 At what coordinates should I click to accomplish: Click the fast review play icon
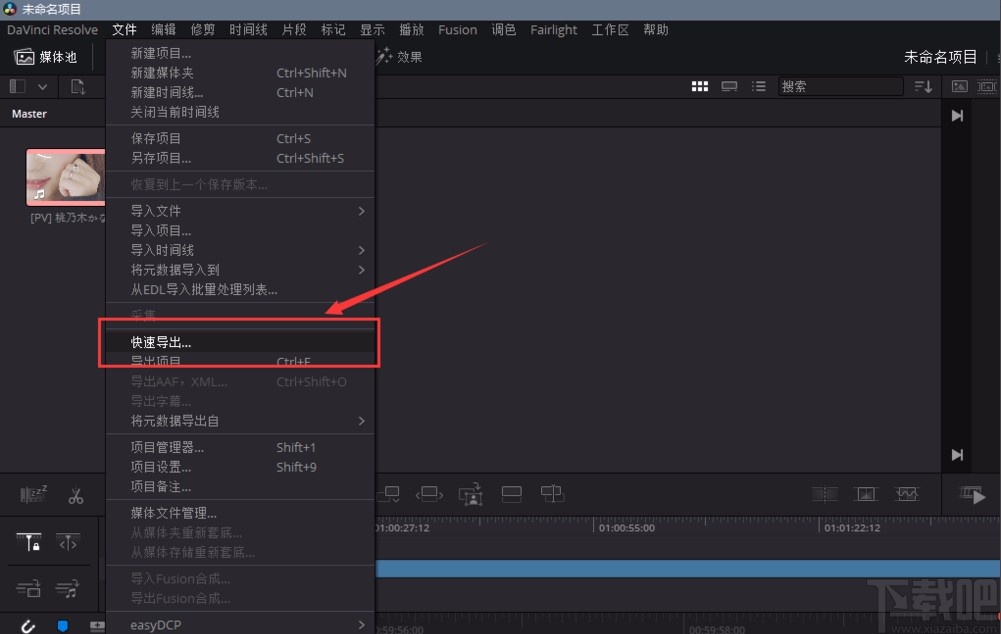972,495
